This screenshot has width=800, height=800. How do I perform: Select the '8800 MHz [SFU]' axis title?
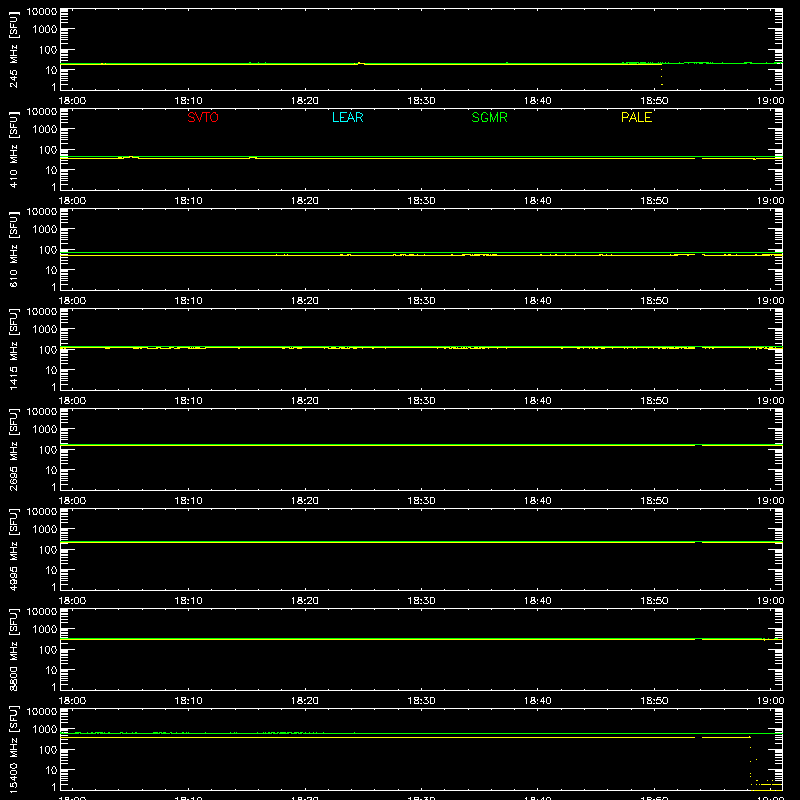(14, 649)
